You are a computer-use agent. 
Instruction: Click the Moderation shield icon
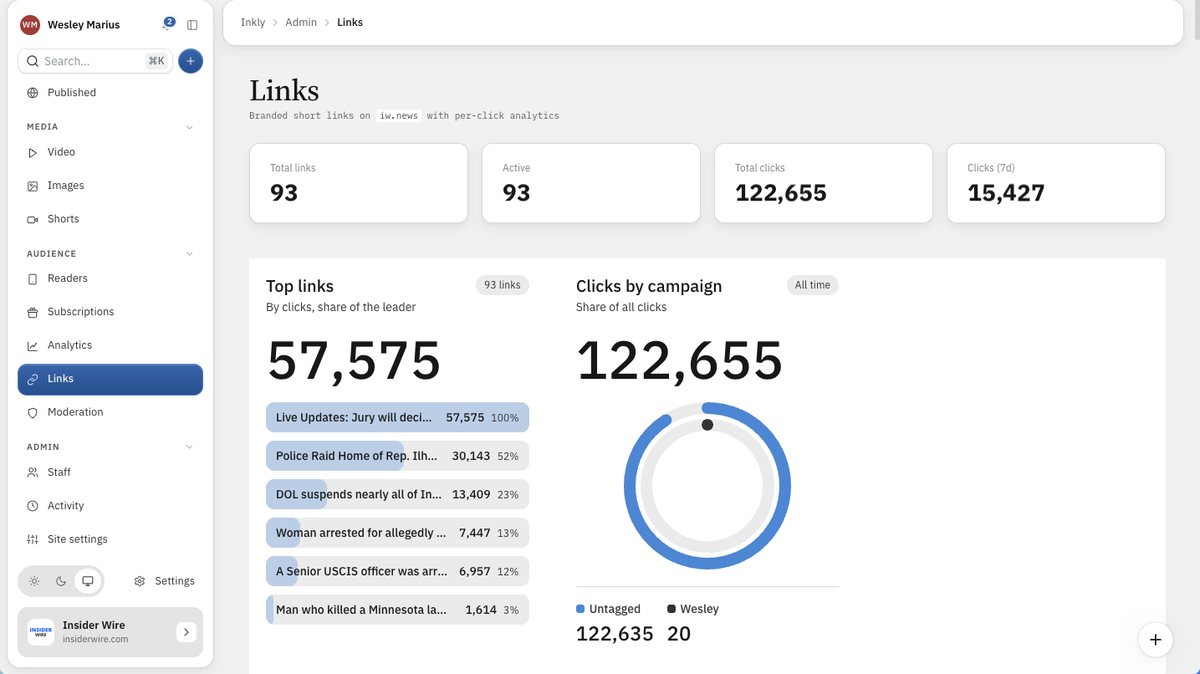tap(33, 412)
